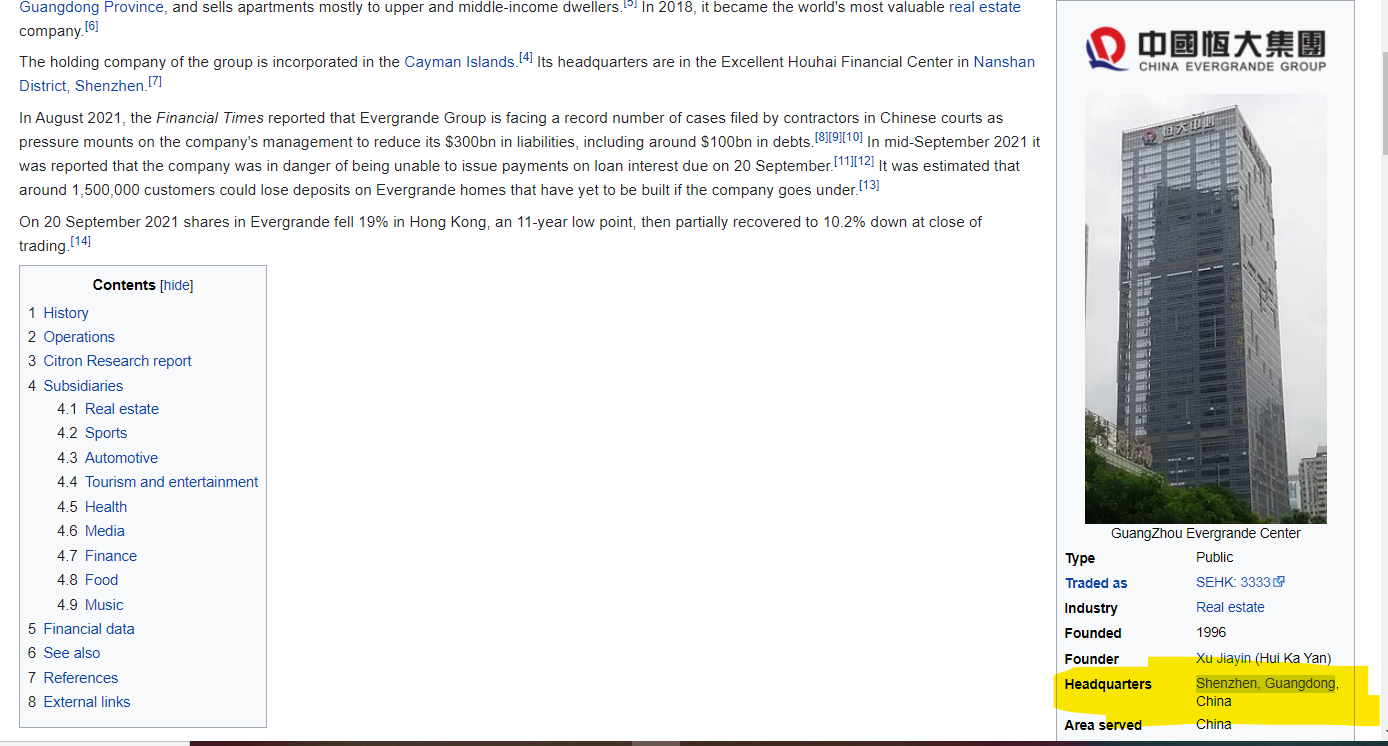The height and width of the screenshot is (746, 1388).
Task: Click the Area served label
Action: point(1103,725)
